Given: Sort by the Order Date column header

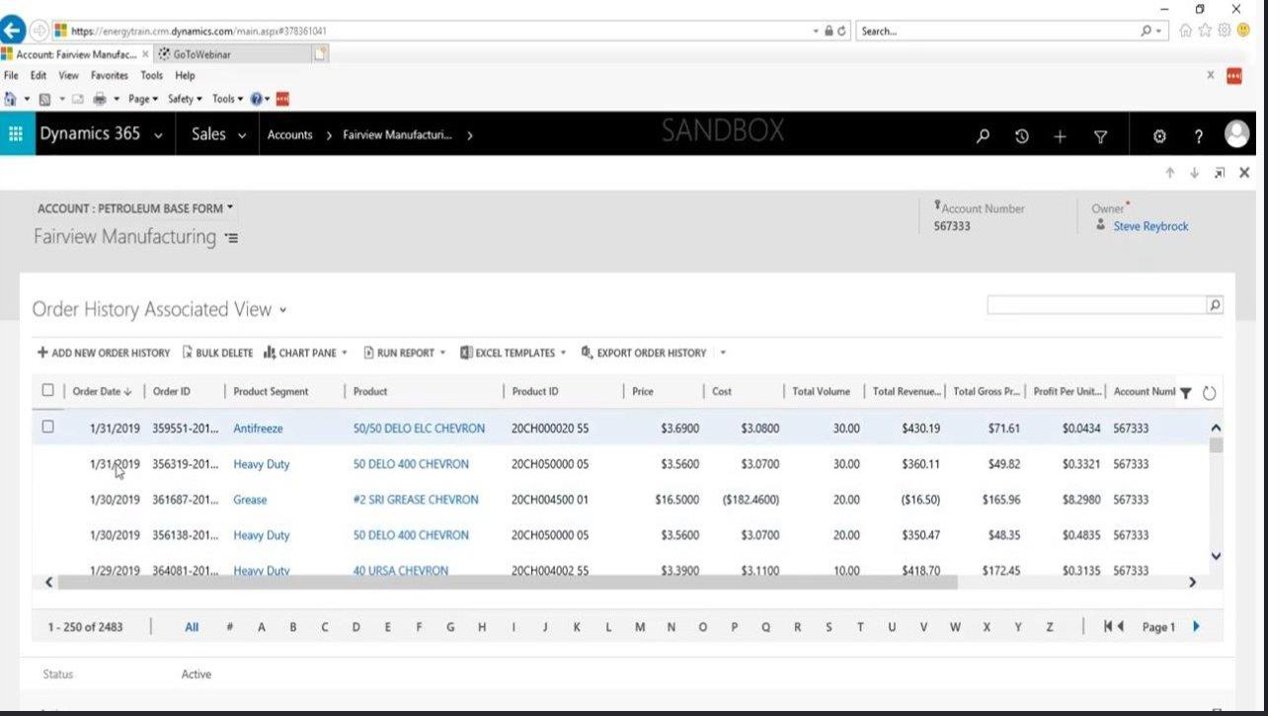Looking at the screenshot, I should (102, 392).
